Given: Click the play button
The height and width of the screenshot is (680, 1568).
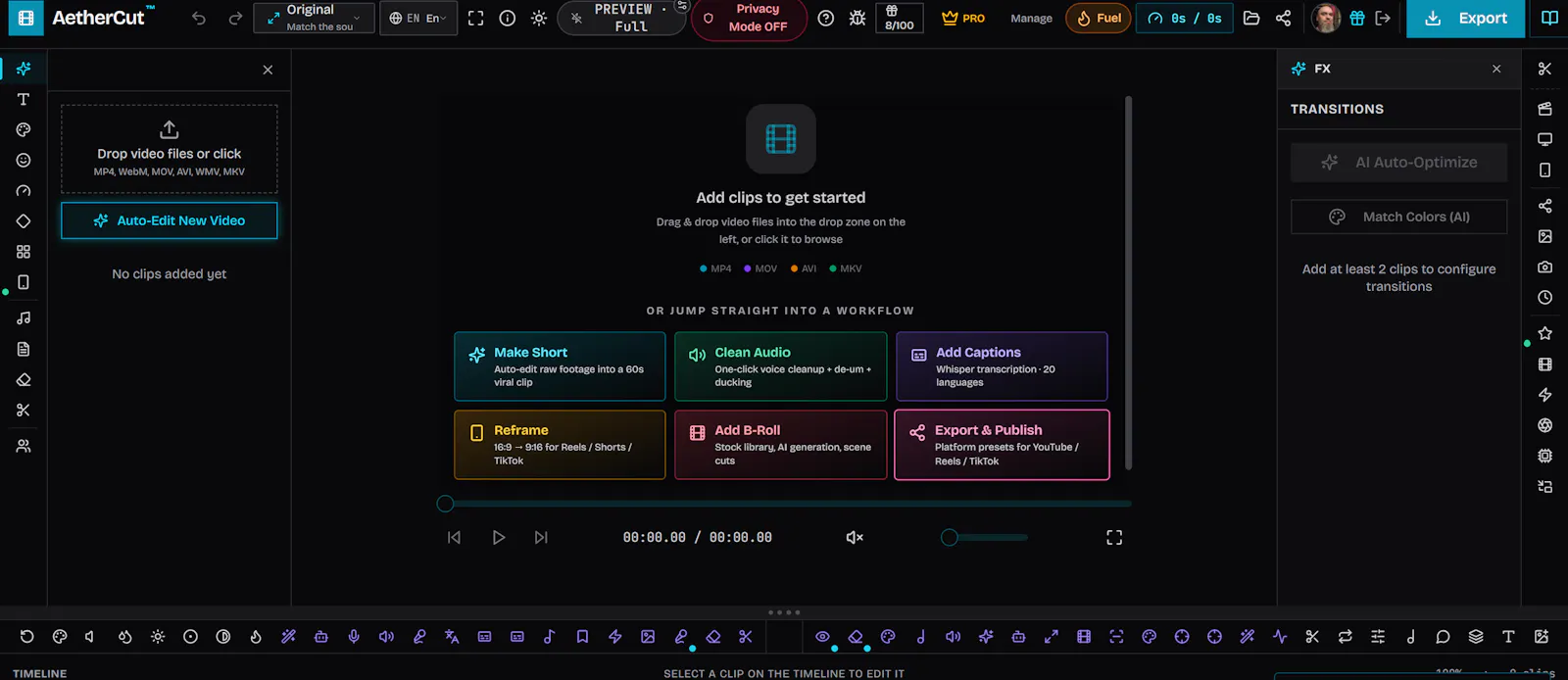Looking at the screenshot, I should click(x=498, y=537).
